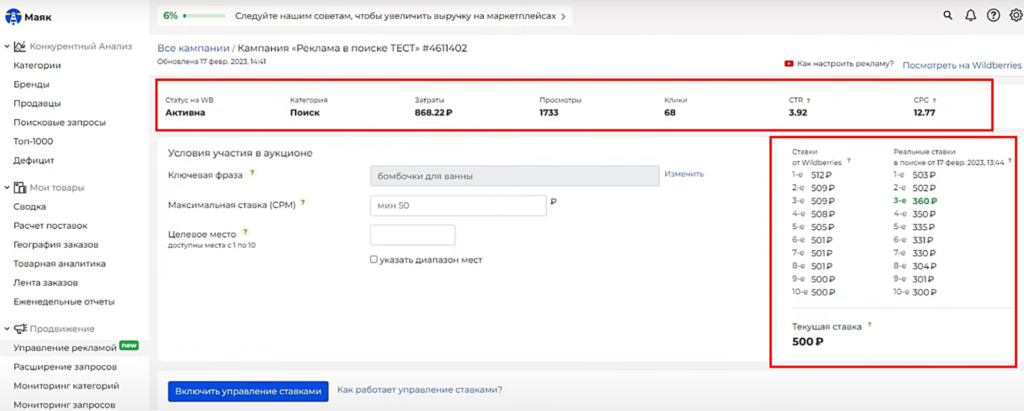Open the help question mark icon
The width and height of the screenshot is (1024, 411).
pyautogui.click(x=993, y=15)
